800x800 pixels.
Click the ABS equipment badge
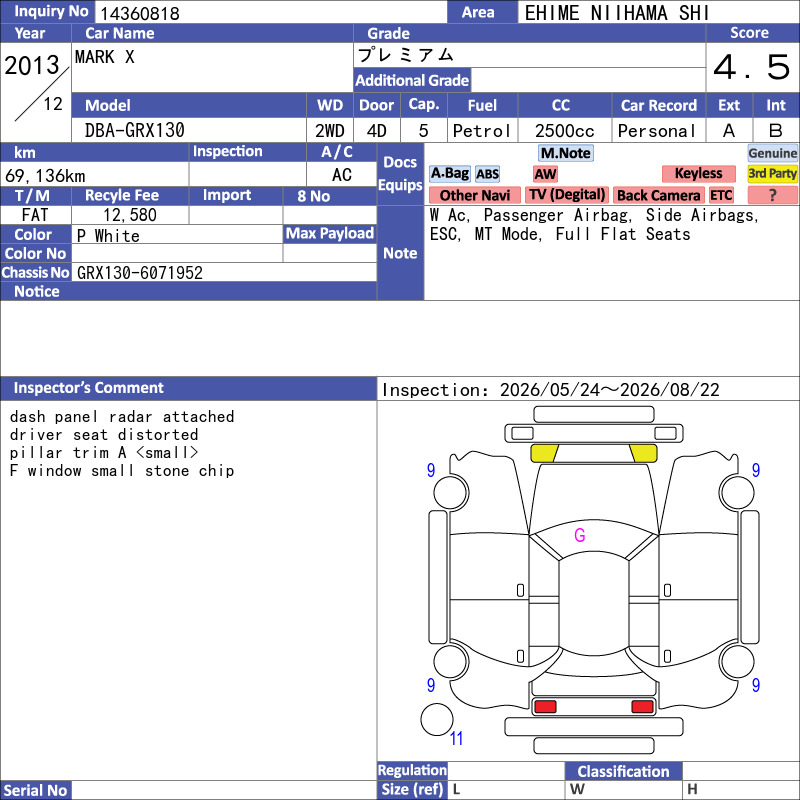click(x=487, y=174)
